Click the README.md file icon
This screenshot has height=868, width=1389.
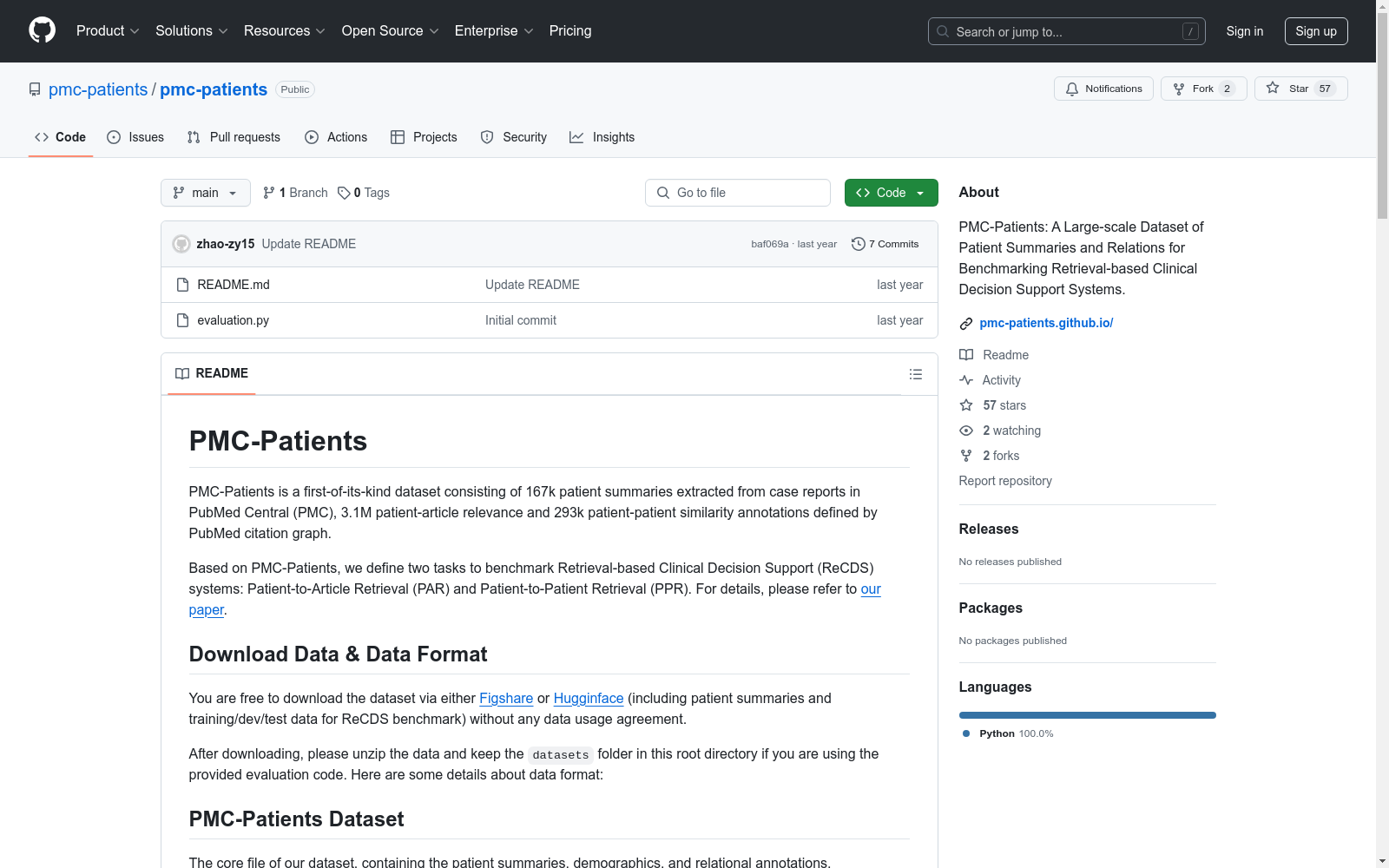pyautogui.click(x=182, y=285)
